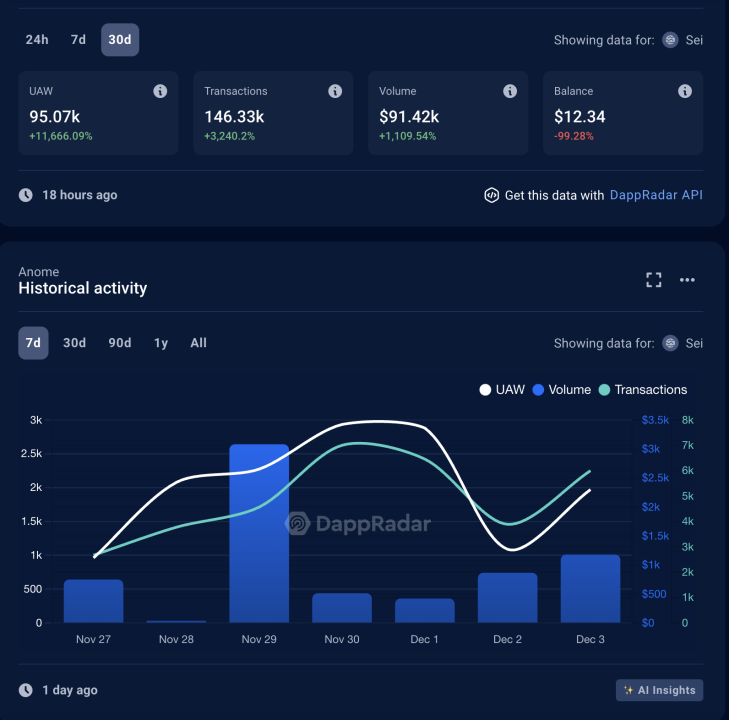Click the Balance value $12.34
The height and width of the screenshot is (720, 729).
pyautogui.click(x=579, y=117)
